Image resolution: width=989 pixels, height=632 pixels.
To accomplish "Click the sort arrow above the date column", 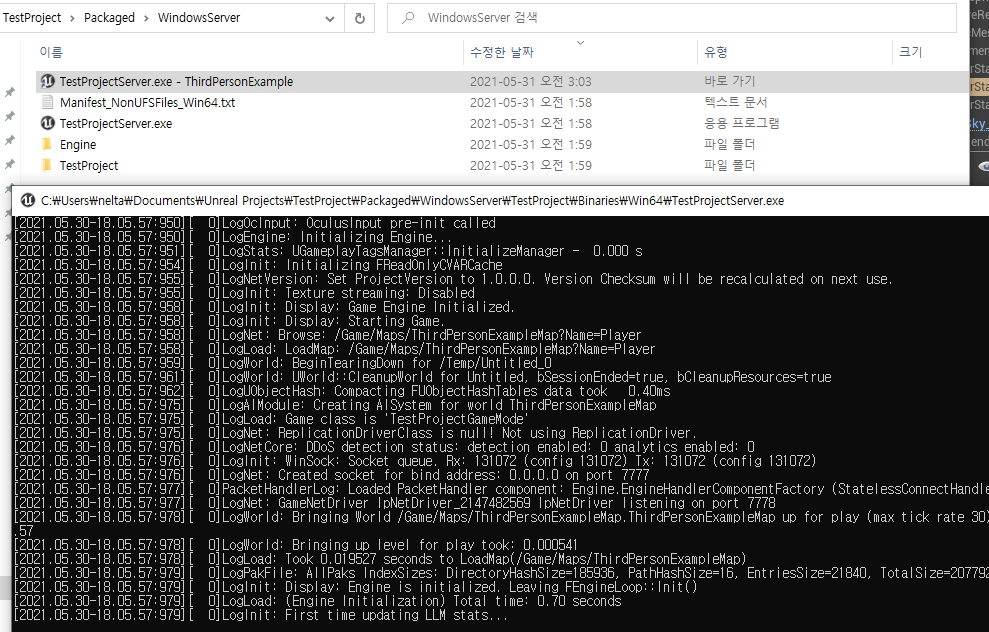I will point(580,43).
